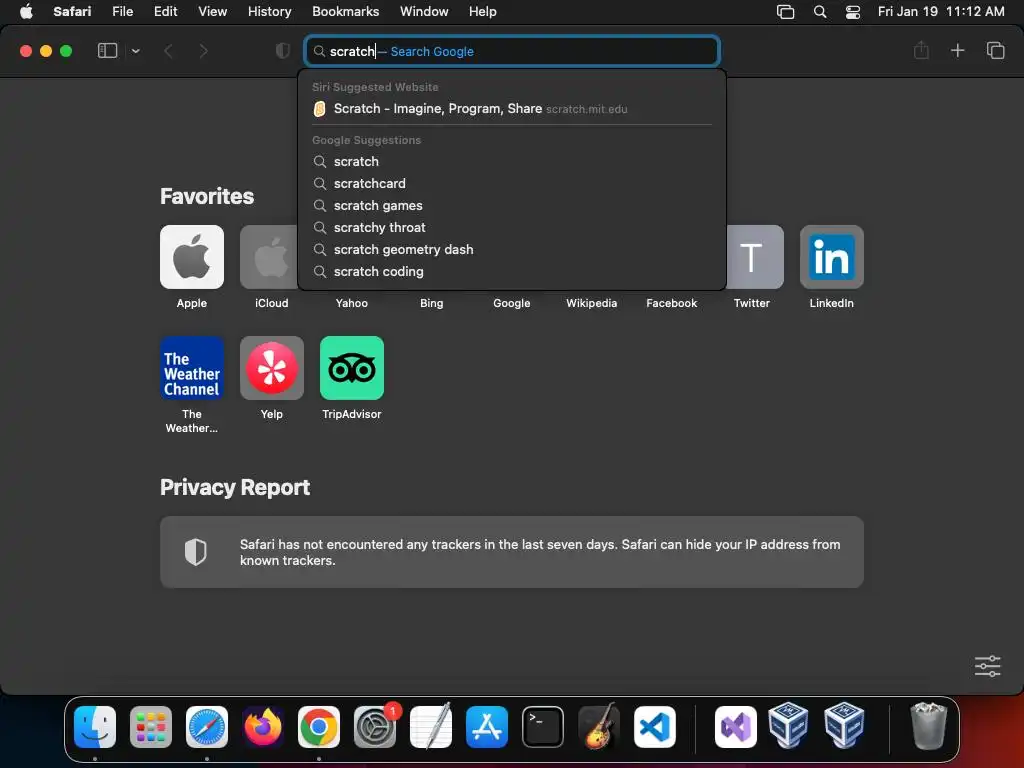Open the Trash in the Dock
This screenshot has width=1024, height=768.
click(929, 727)
